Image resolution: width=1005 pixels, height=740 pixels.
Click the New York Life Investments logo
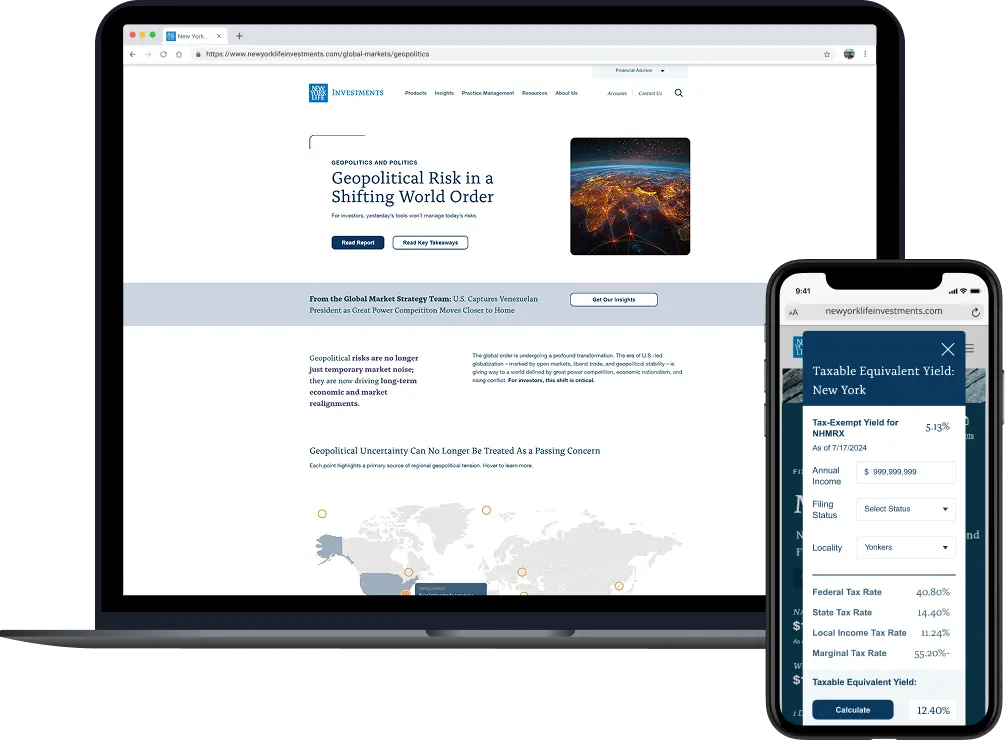346,93
